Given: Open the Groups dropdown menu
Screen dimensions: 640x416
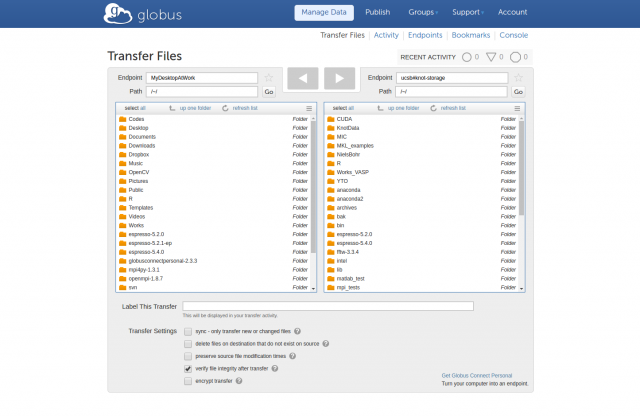Looking at the screenshot, I should coord(423,12).
